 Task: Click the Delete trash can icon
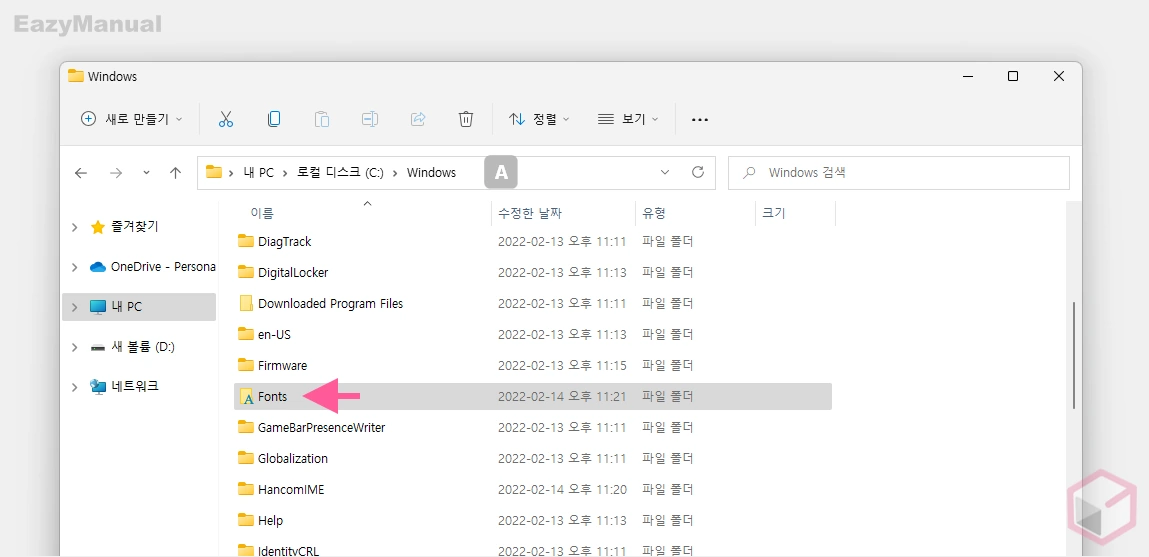pos(466,119)
